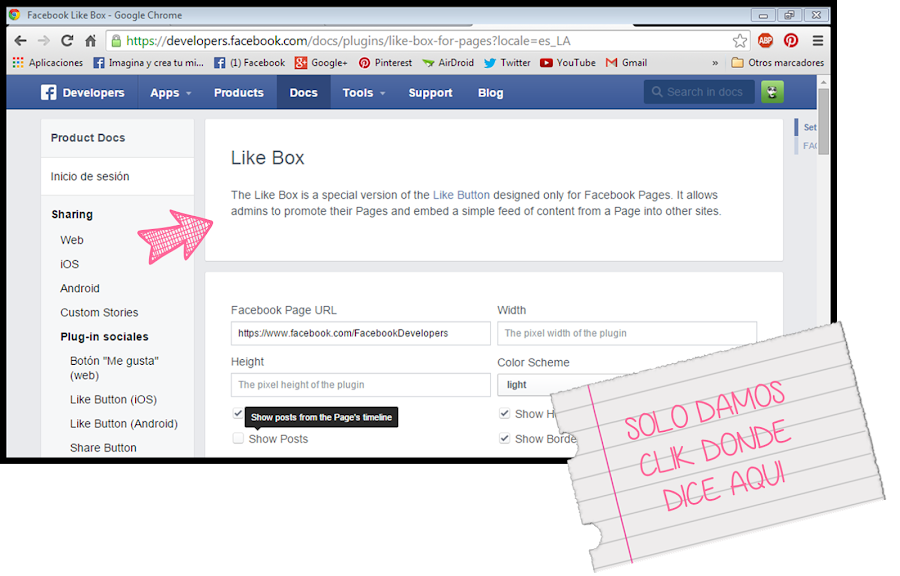This screenshot has width=900, height=576.
Task: Click the Search in docs box
Action: [x=699, y=92]
